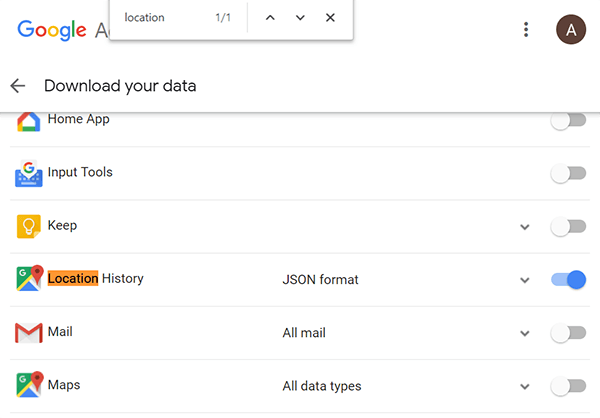Click the Input Tools keyboard icon
The image size is (600, 418).
(28, 173)
